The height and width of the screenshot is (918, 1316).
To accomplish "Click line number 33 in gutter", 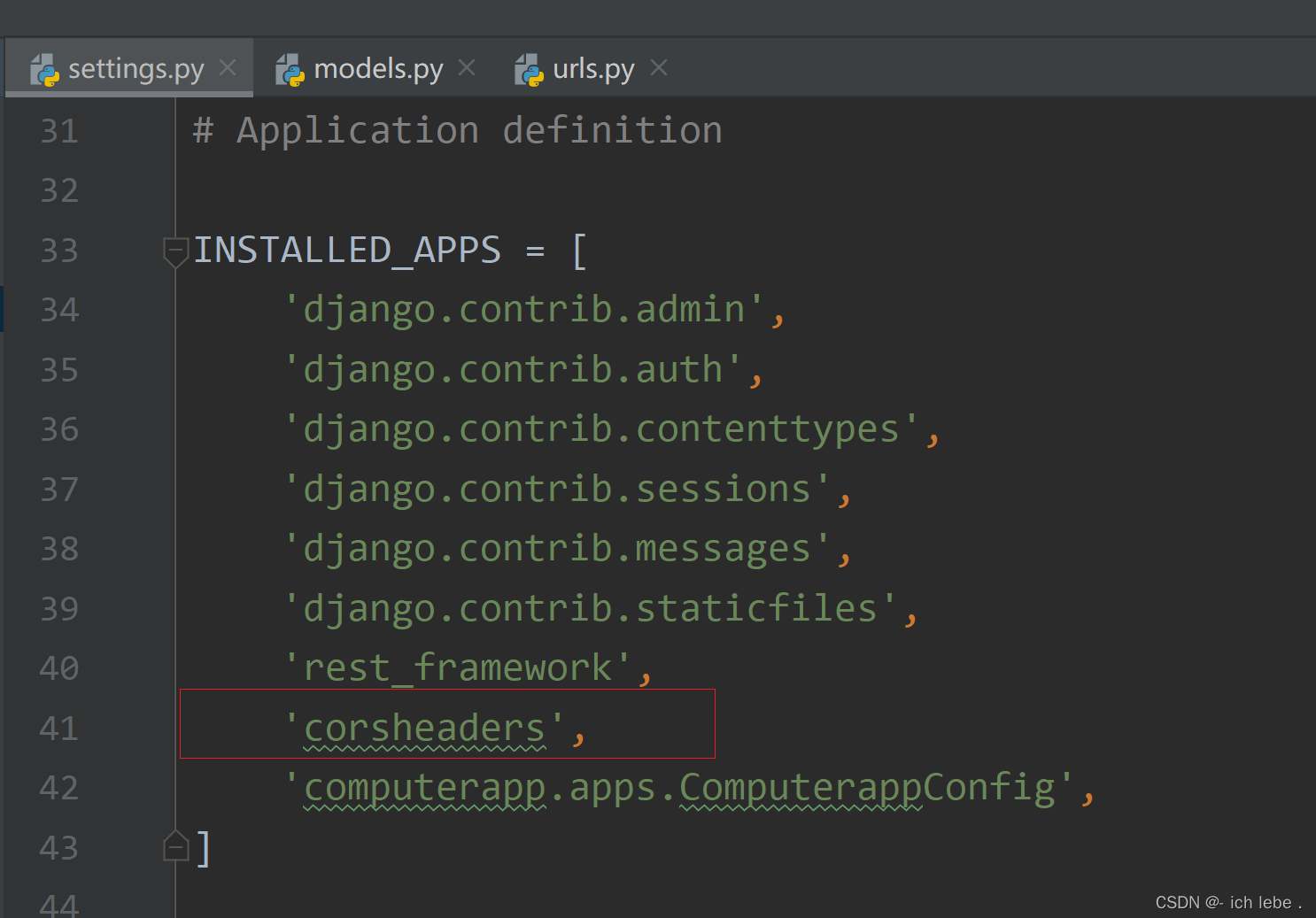I will tap(59, 251).
